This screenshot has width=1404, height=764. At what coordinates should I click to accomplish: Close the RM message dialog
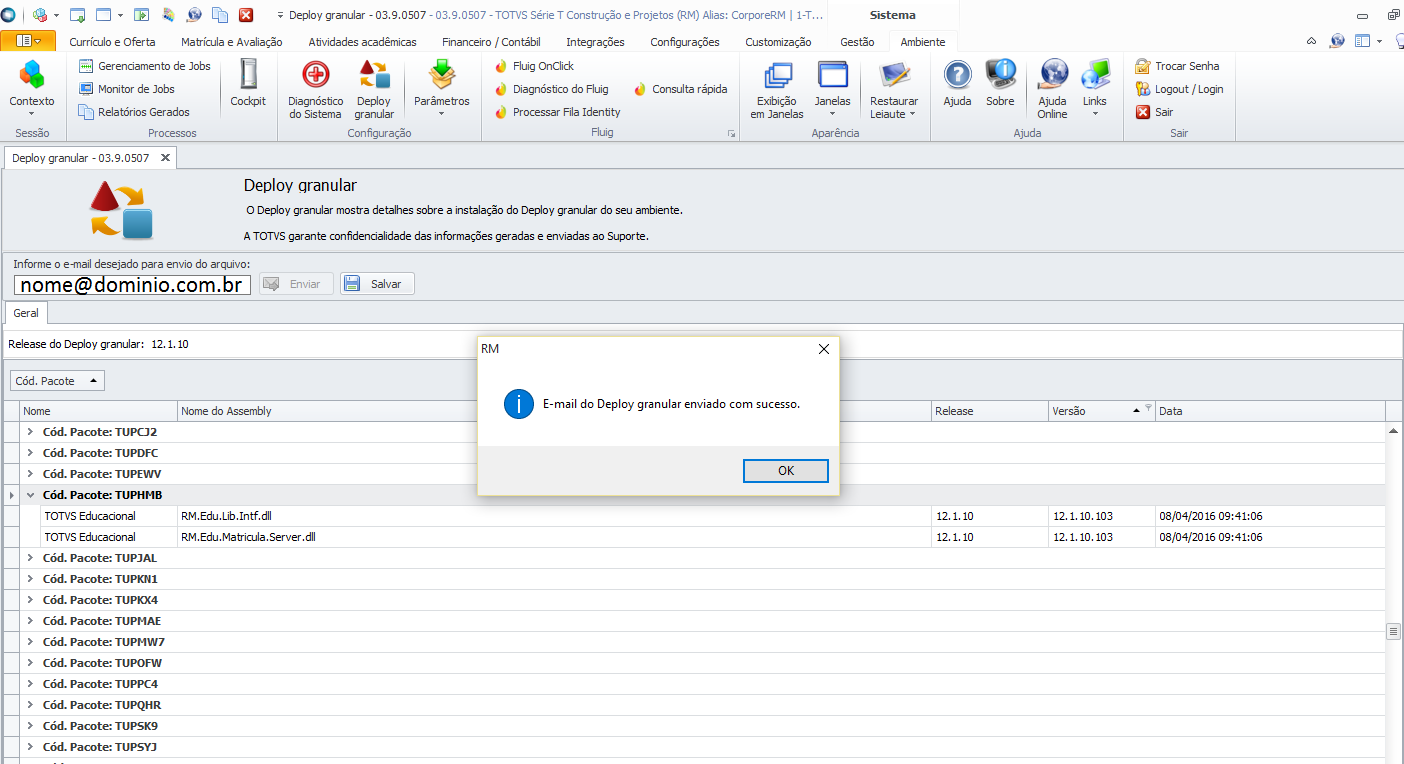pos(824,349)
